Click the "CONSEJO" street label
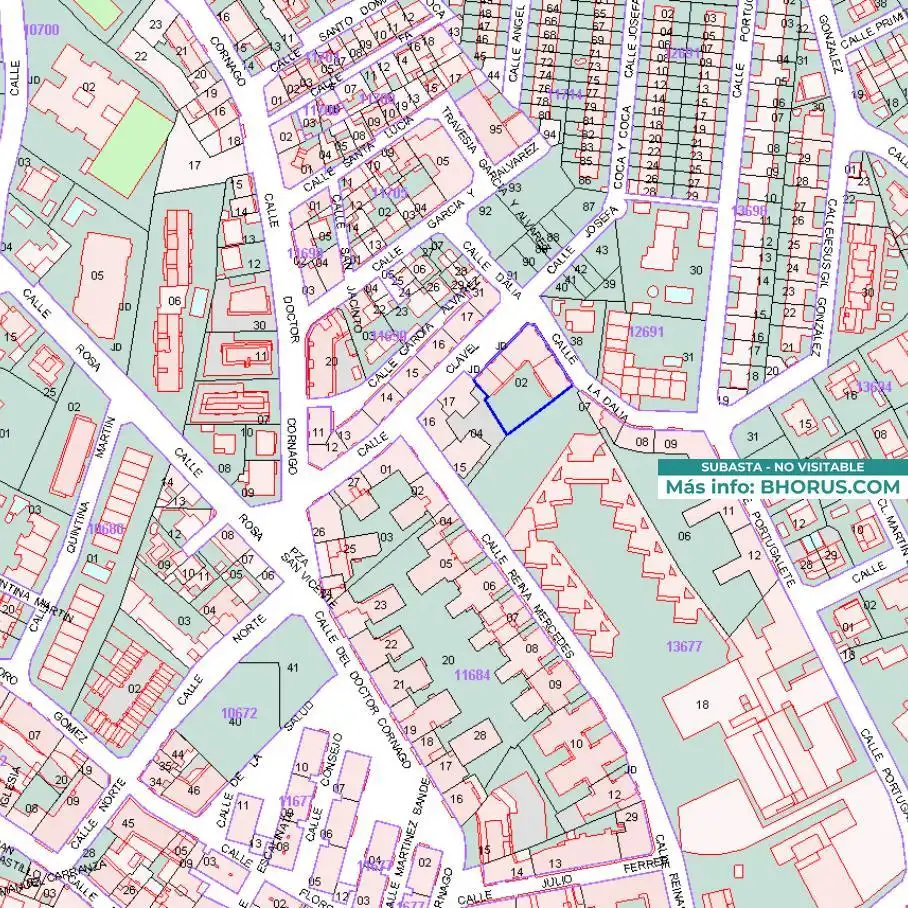Viewport: 908px width, 908px height. point(331,759)
